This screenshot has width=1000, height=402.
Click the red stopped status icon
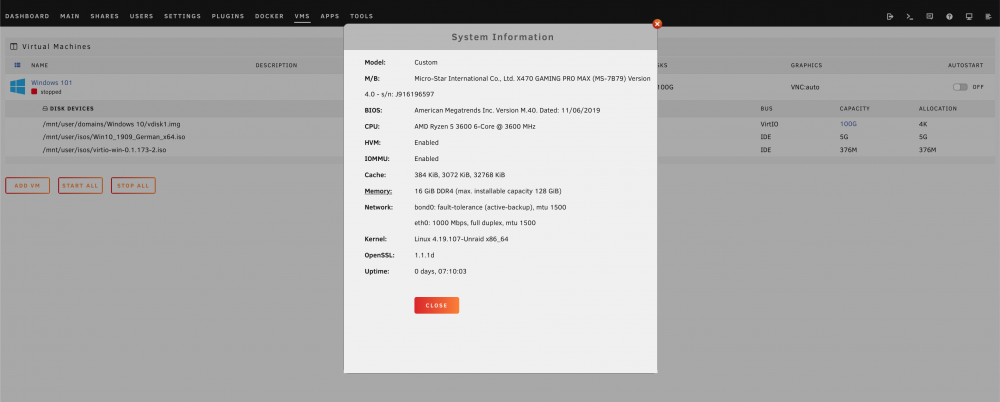tap(34, 92)
